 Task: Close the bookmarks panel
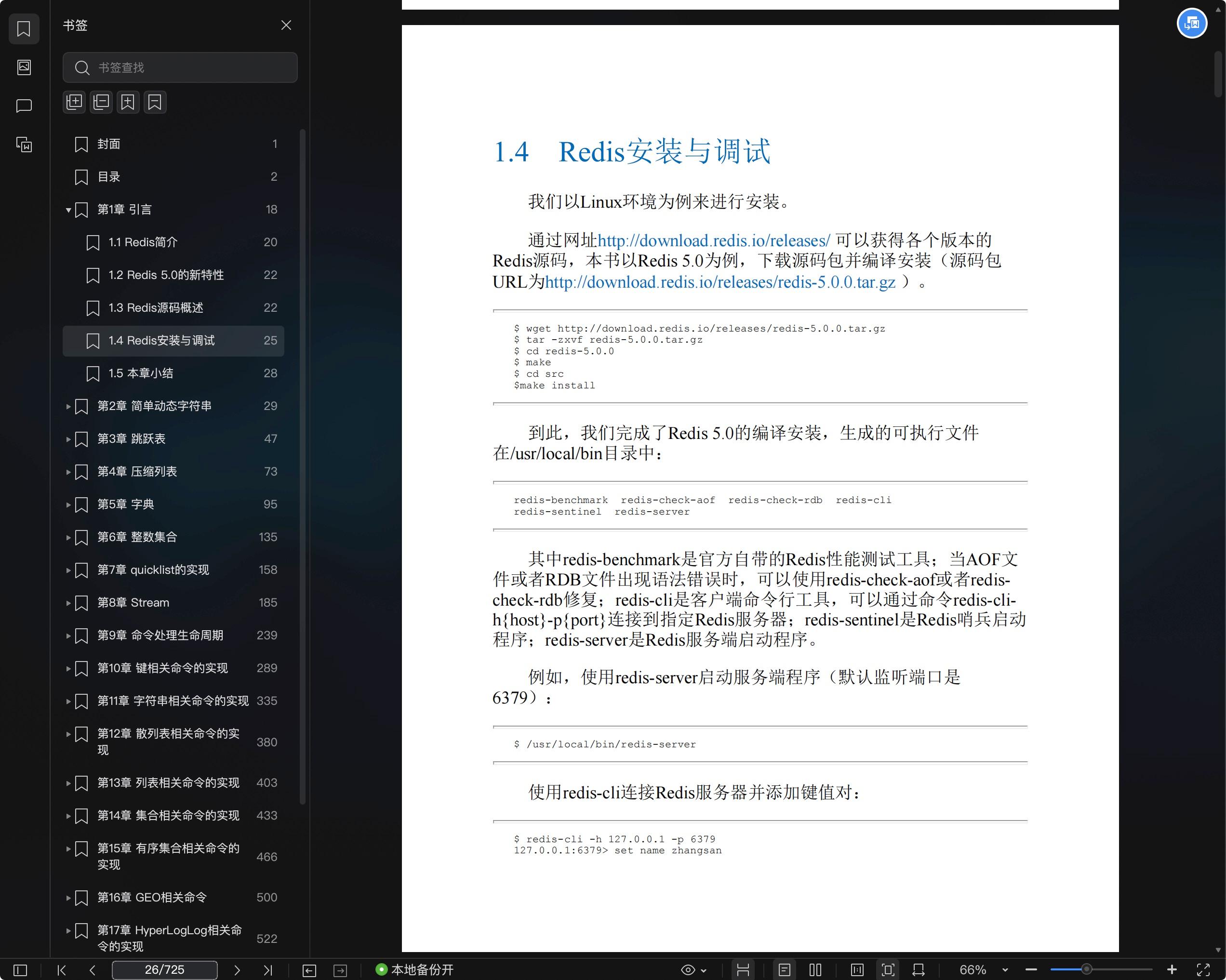pyautogui.click(x=286, y=25)
